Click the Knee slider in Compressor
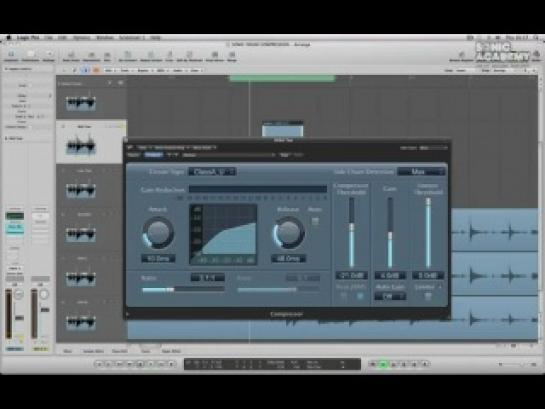 pyautogui.click(x=278, y=289)
